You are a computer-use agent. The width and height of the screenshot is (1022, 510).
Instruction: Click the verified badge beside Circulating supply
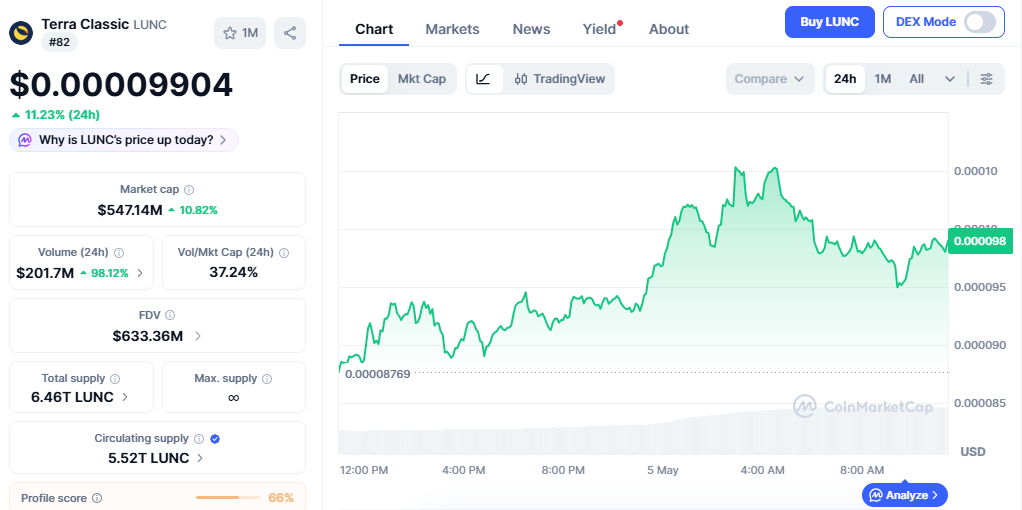(216, 439)
